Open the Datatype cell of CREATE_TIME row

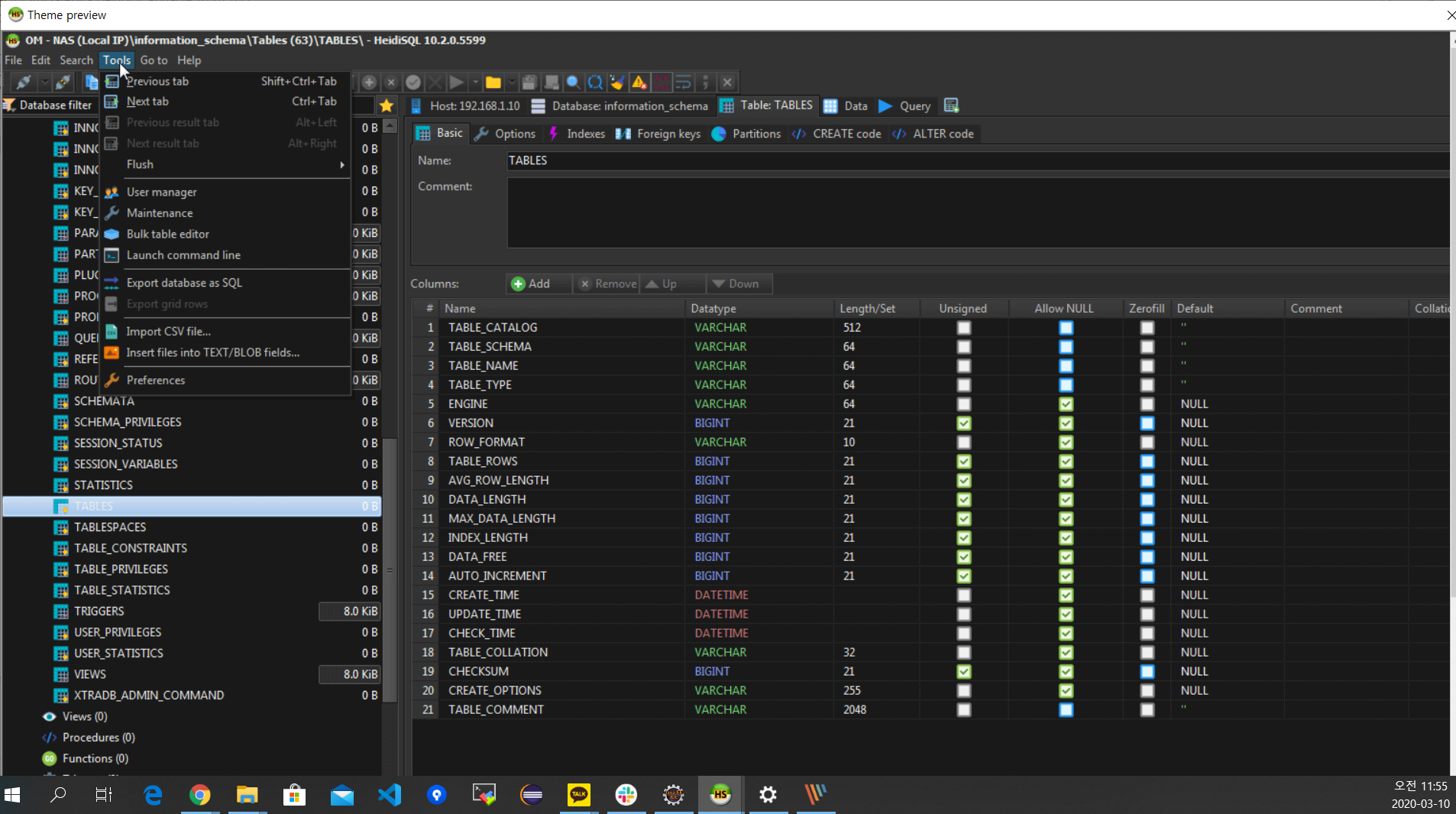pyautogui.click(x=759, y=595)
